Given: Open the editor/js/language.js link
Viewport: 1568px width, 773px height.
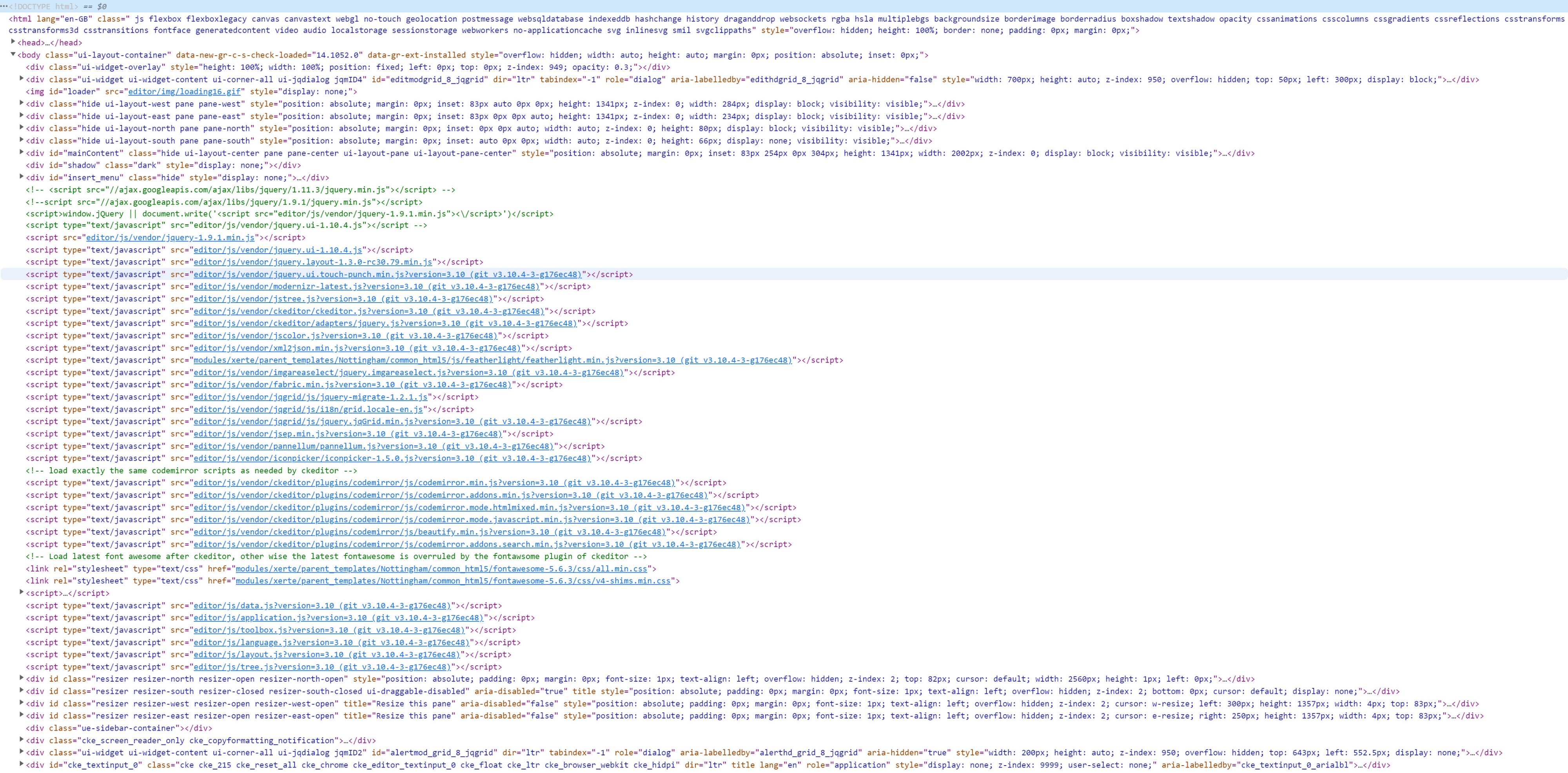Looking at the screenshot, I should pos(332,642).
